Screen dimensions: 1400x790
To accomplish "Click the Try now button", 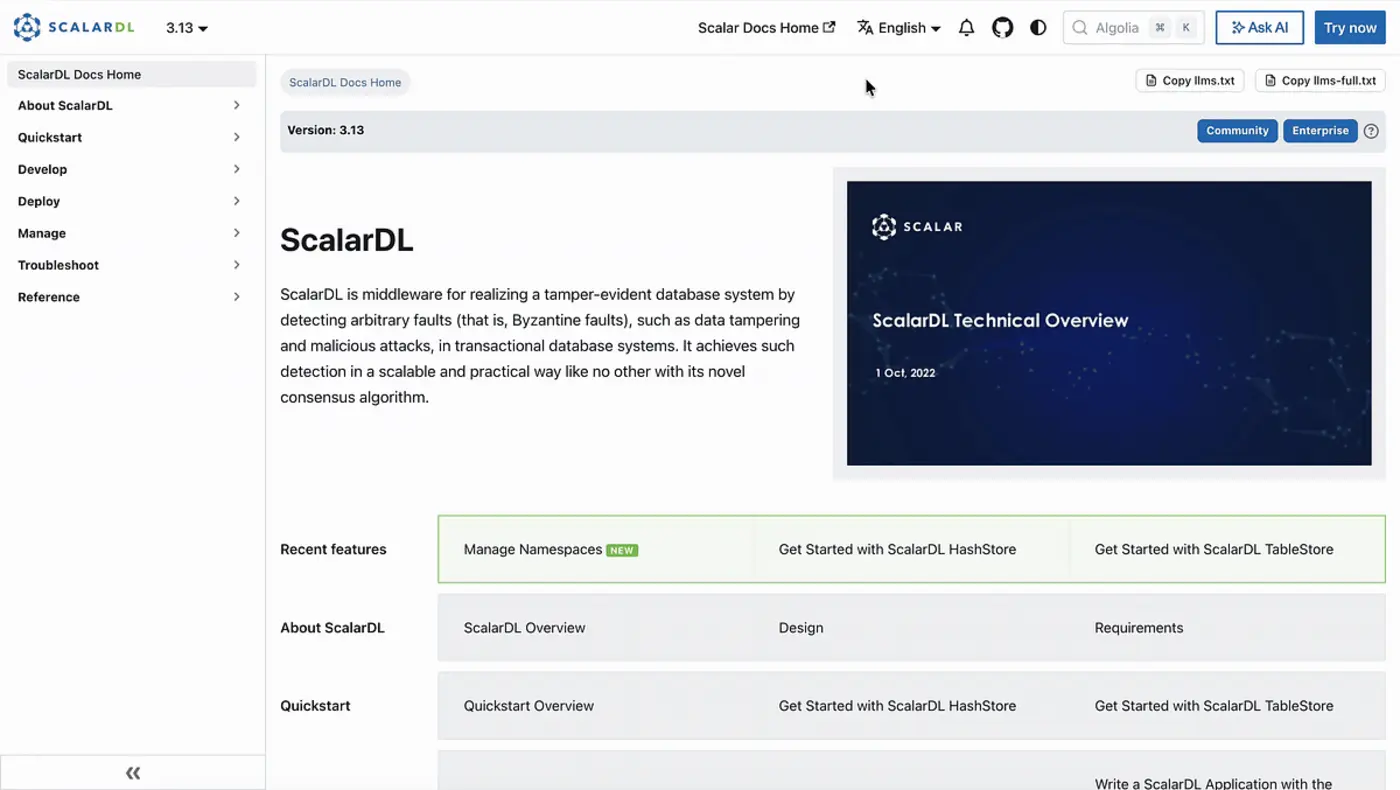I will 1350,28.
